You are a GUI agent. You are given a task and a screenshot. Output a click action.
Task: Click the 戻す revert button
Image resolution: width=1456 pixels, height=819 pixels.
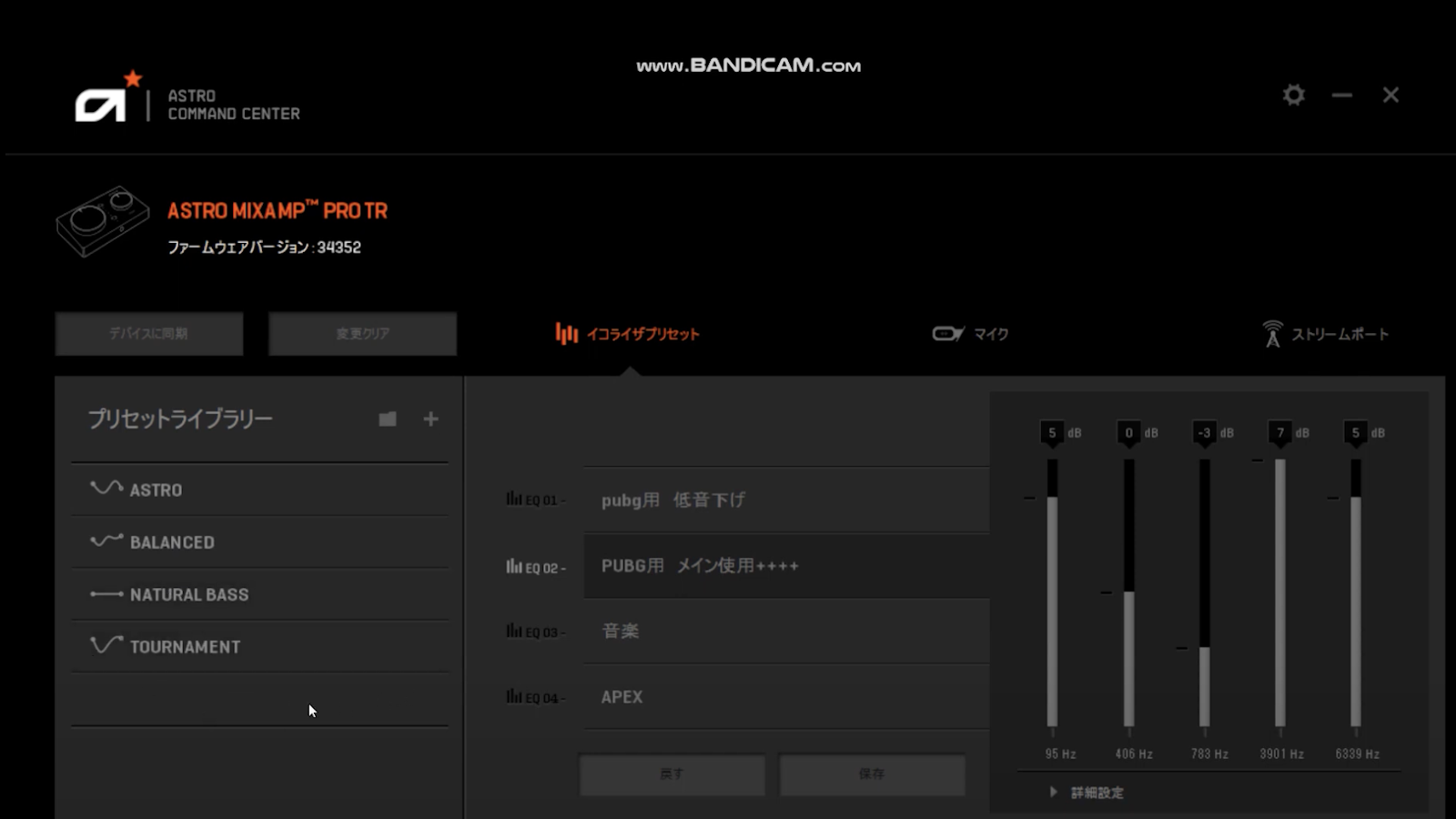(x=672, y=773)
